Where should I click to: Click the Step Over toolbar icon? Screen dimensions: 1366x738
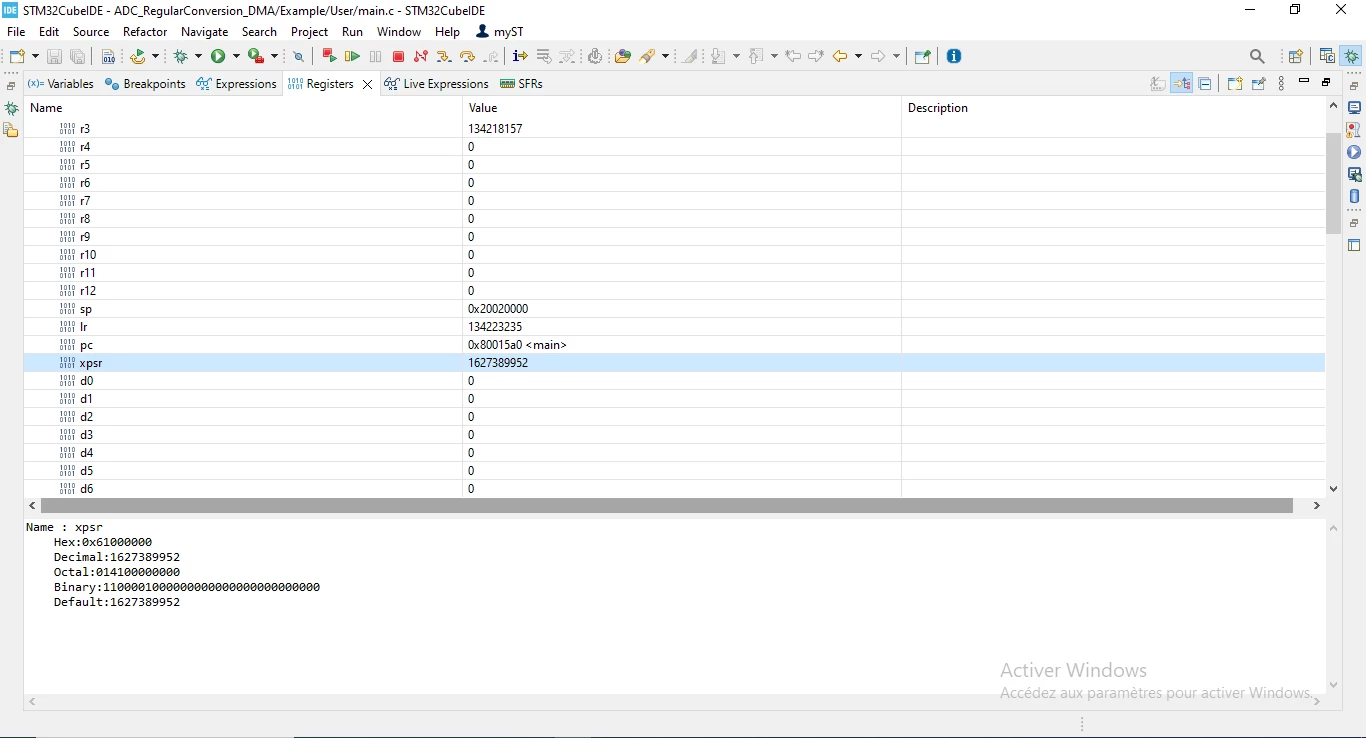point(467,57)
